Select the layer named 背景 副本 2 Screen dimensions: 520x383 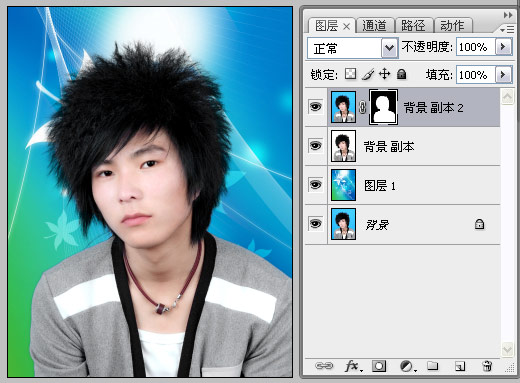click(433, 108)
